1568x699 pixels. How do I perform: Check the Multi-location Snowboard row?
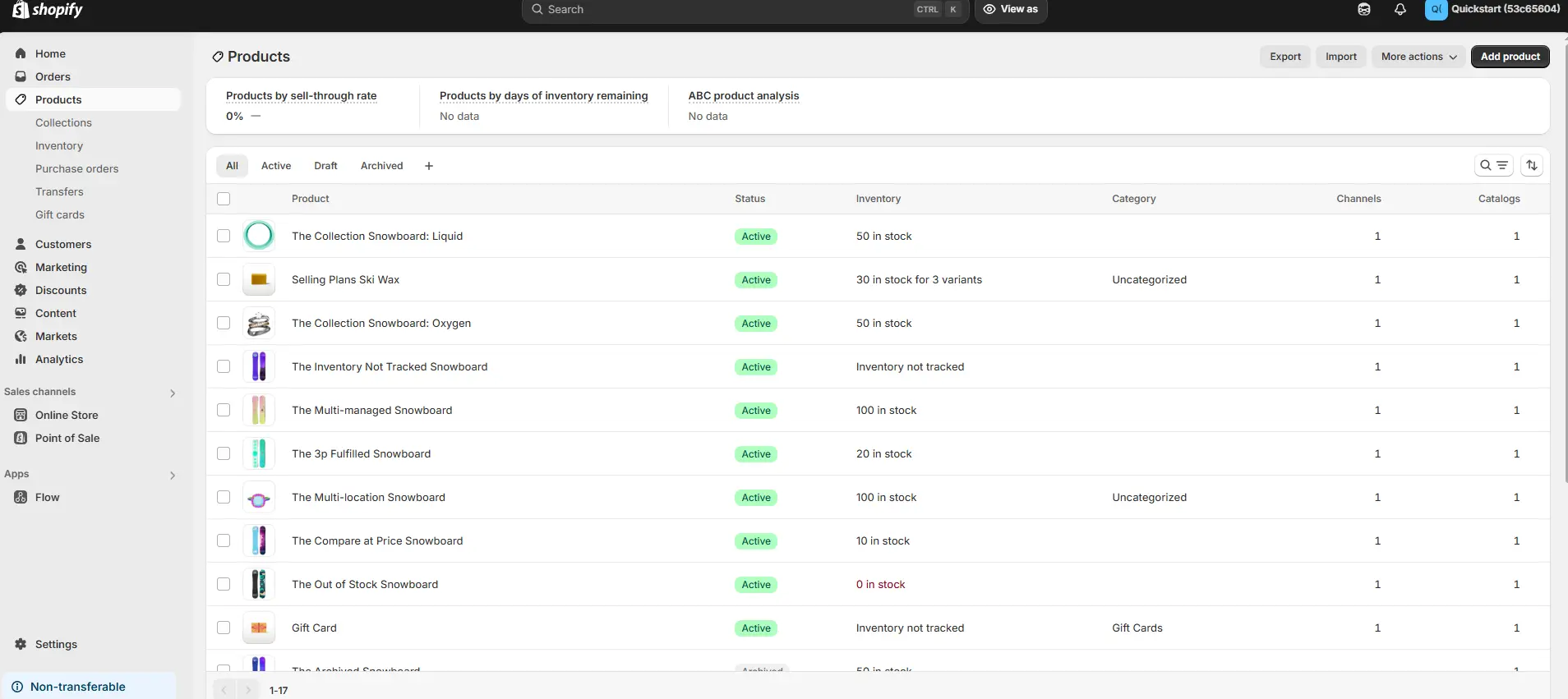click(224, 497)
